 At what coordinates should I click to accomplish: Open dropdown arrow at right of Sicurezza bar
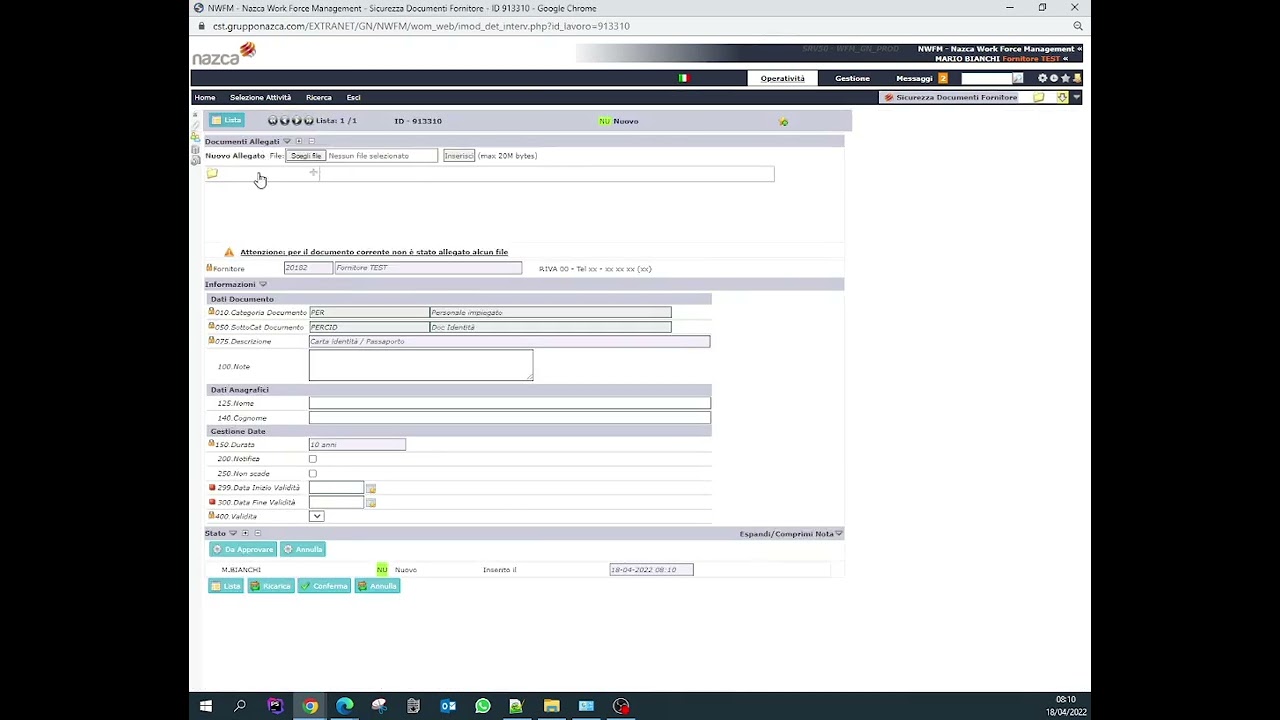[x=1076, y=97]
